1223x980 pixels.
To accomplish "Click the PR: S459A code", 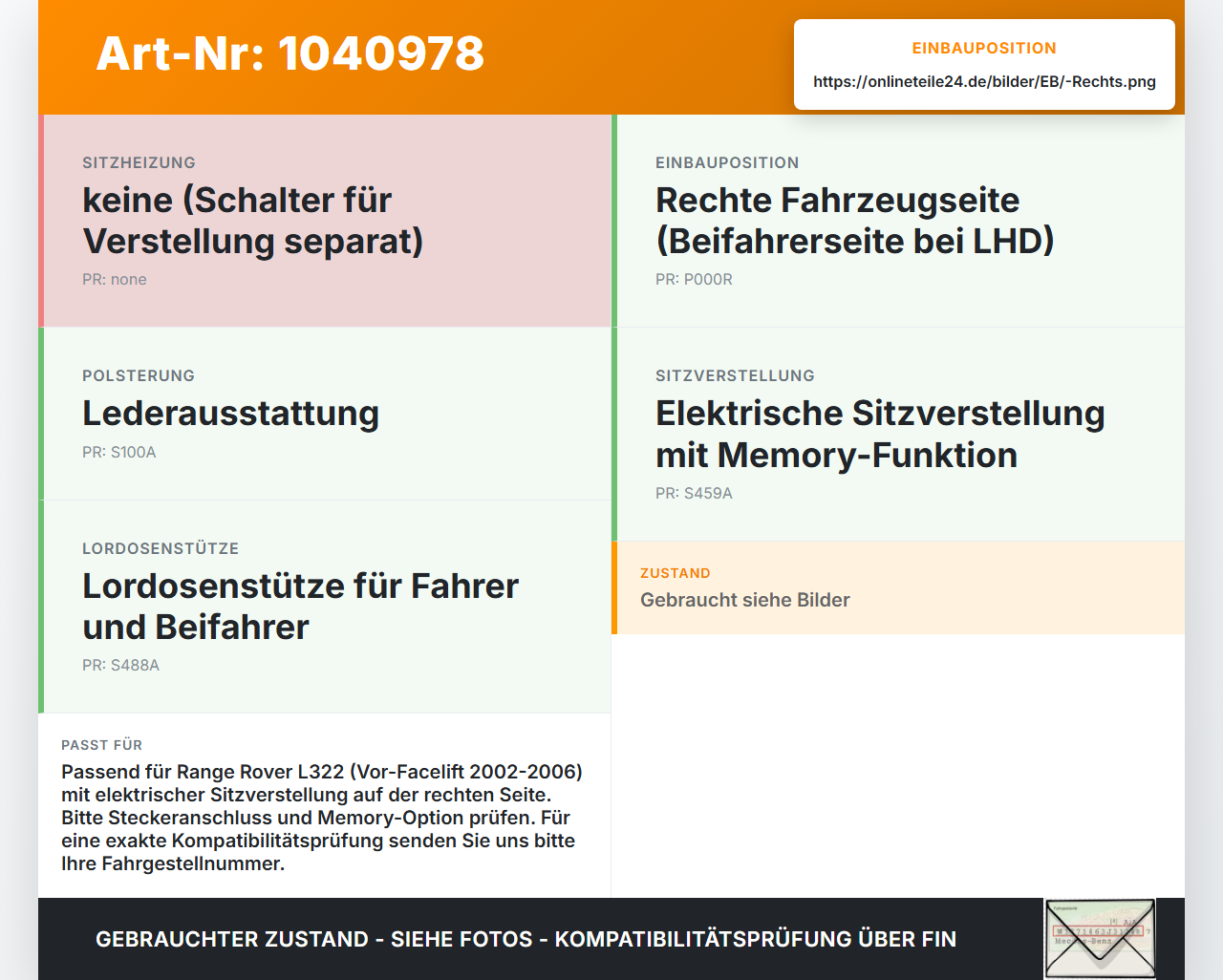I will coord(694,493).
